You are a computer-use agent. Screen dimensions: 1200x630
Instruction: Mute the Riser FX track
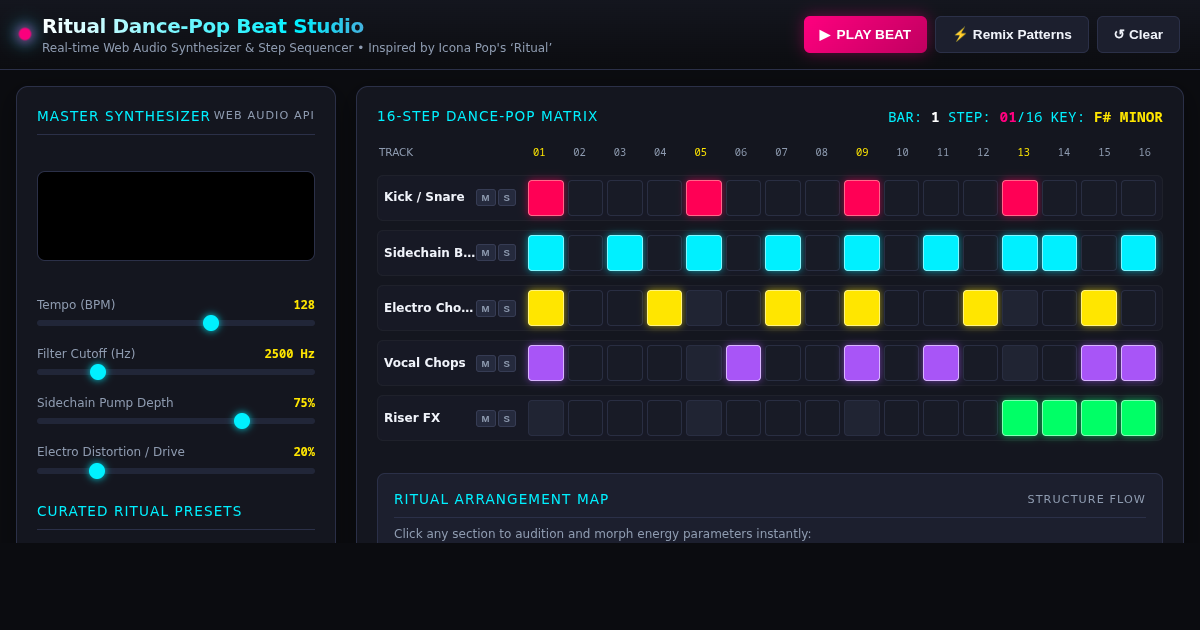click(x=485, y=418)
